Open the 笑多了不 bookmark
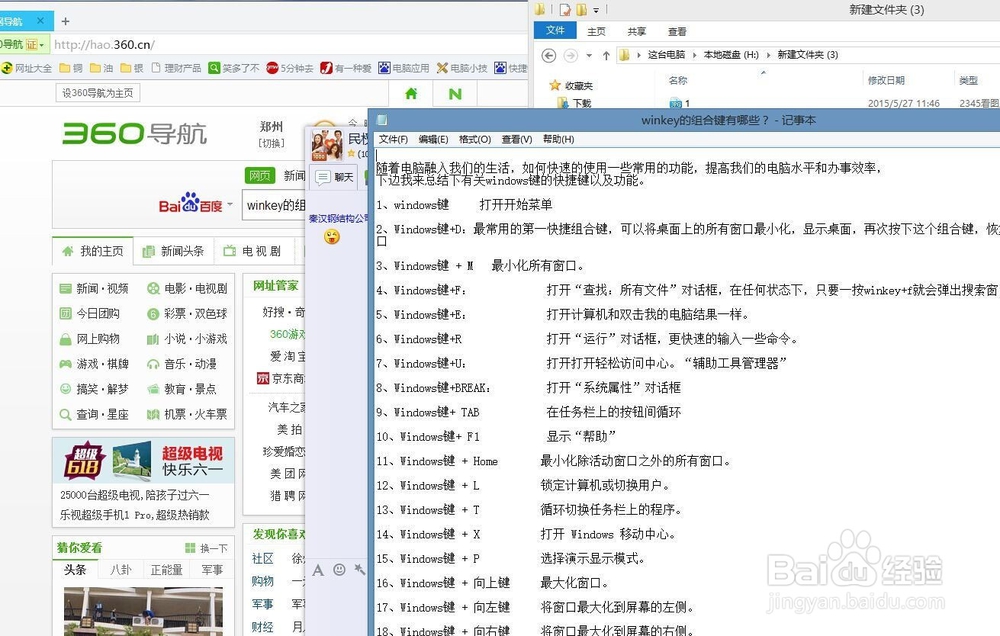 [234, 68]
